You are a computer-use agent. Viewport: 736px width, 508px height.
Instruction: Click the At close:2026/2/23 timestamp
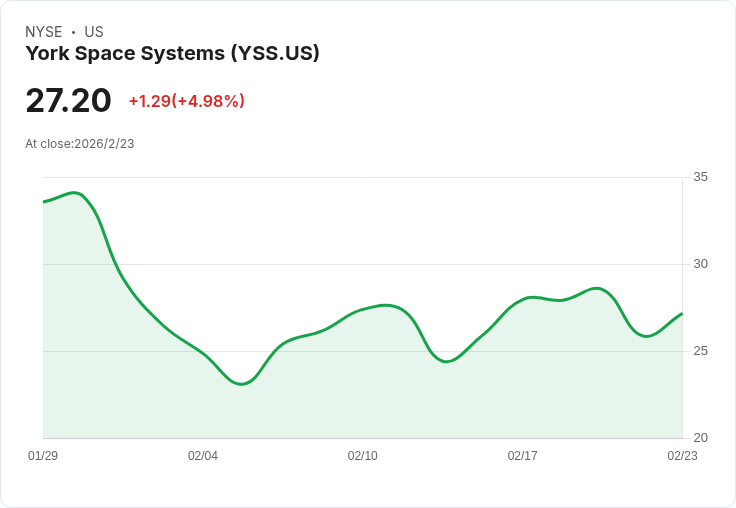click(x=80, y=144)
